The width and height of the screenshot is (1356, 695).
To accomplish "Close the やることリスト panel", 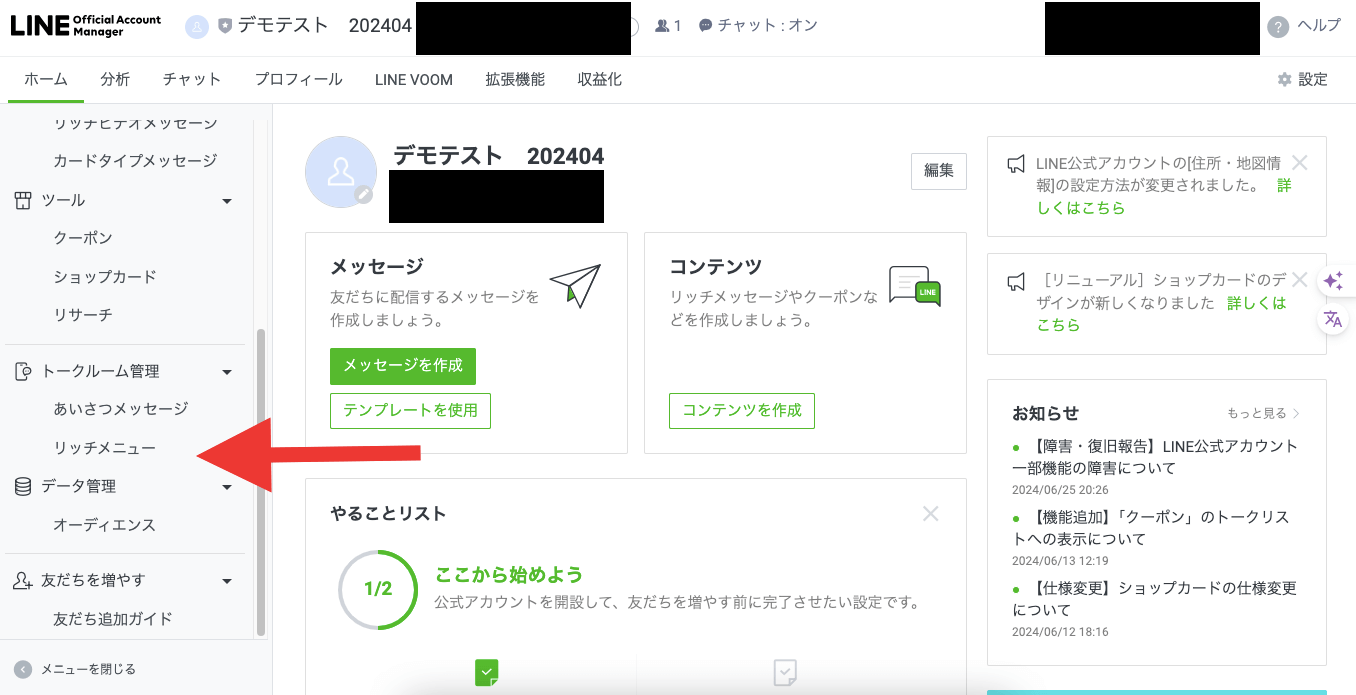I will [931, 514].
